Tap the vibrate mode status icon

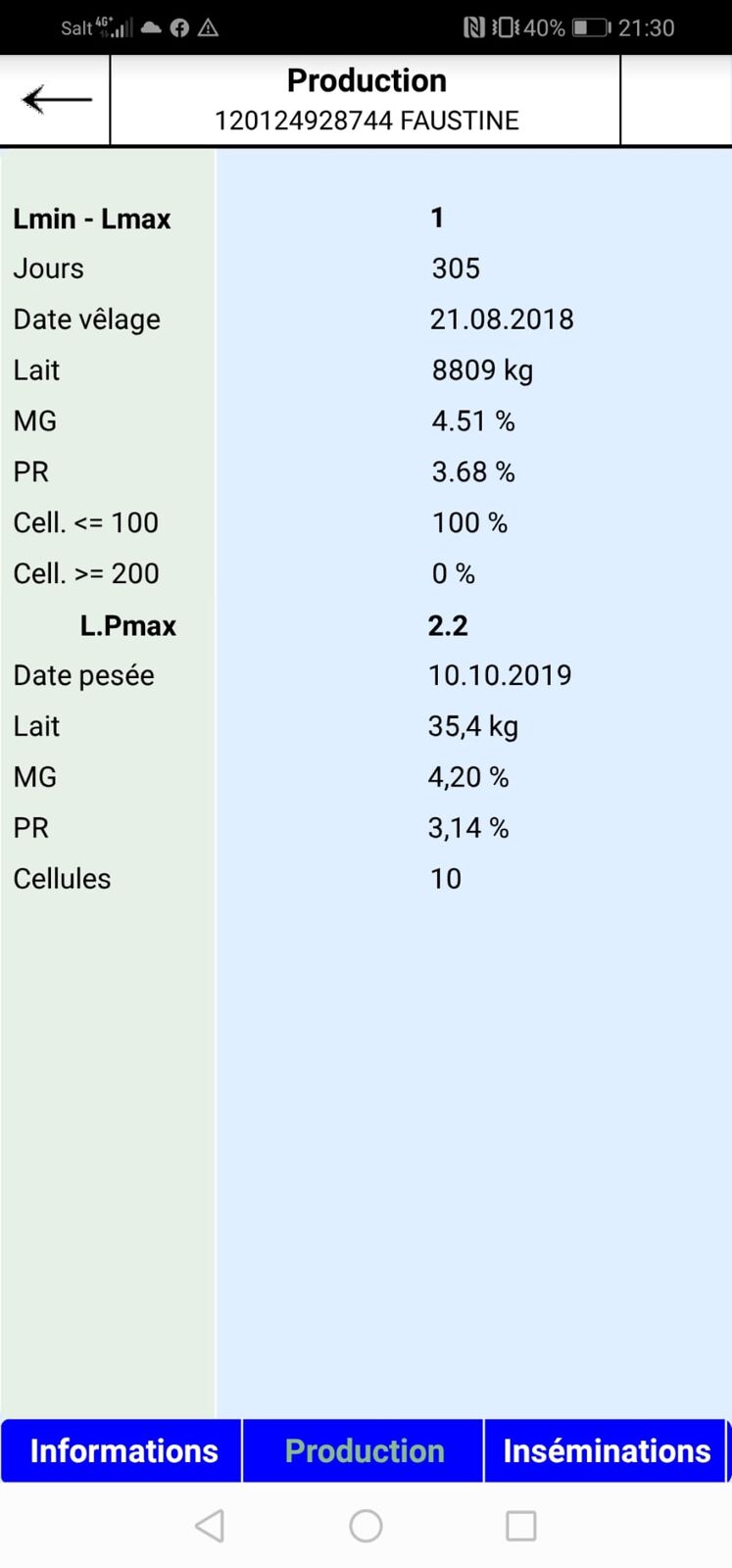(505, 27)
